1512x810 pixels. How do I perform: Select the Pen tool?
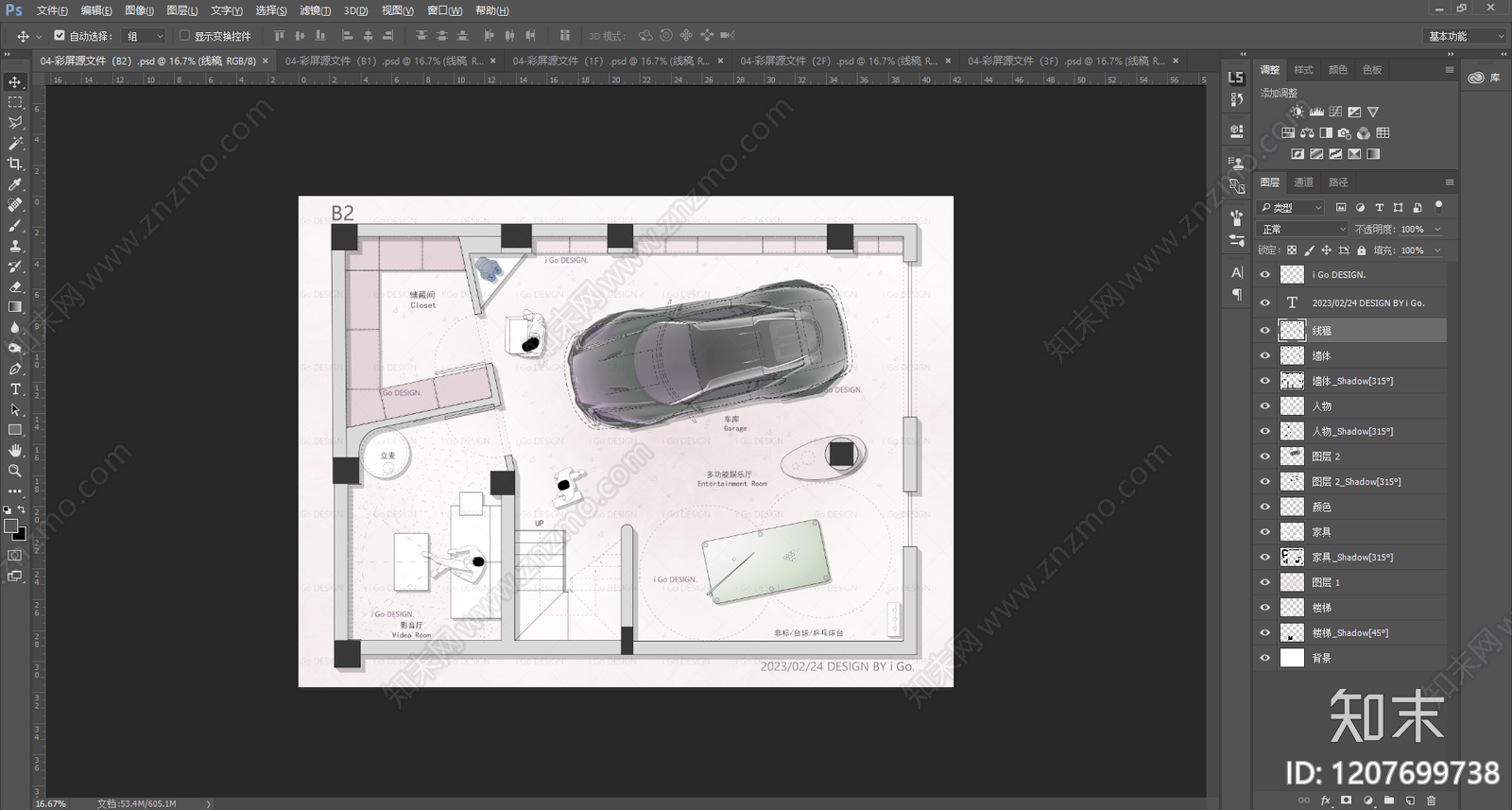click(x=15, y=369)
